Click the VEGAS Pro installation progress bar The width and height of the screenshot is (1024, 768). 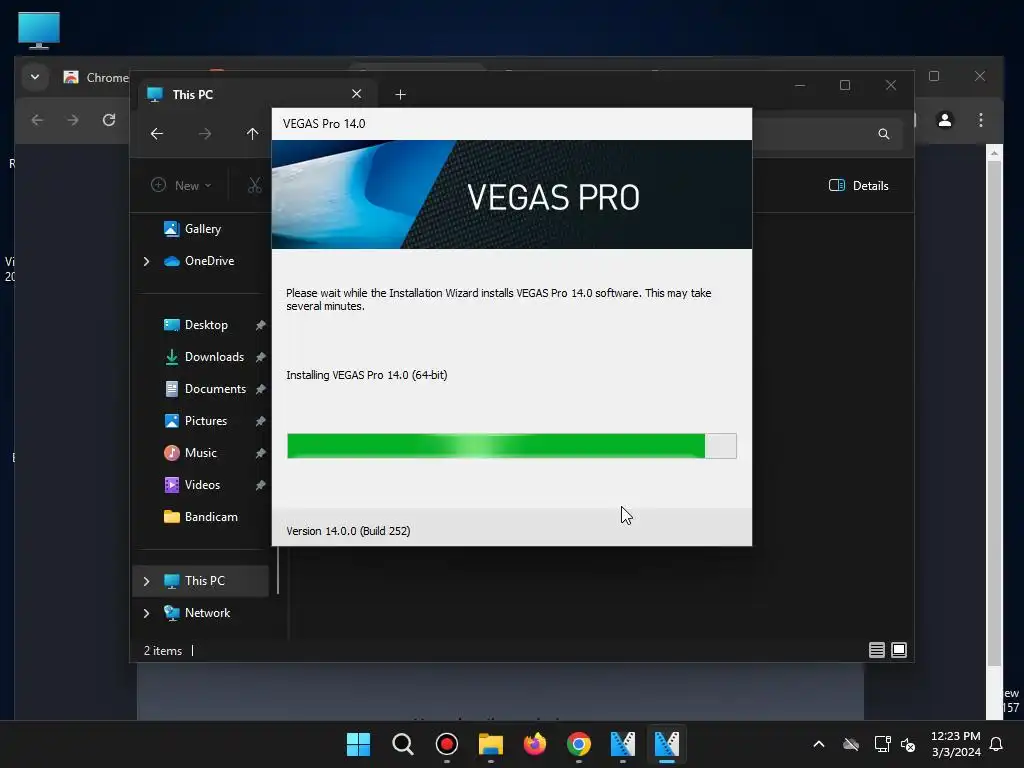(x=512, y=446)
